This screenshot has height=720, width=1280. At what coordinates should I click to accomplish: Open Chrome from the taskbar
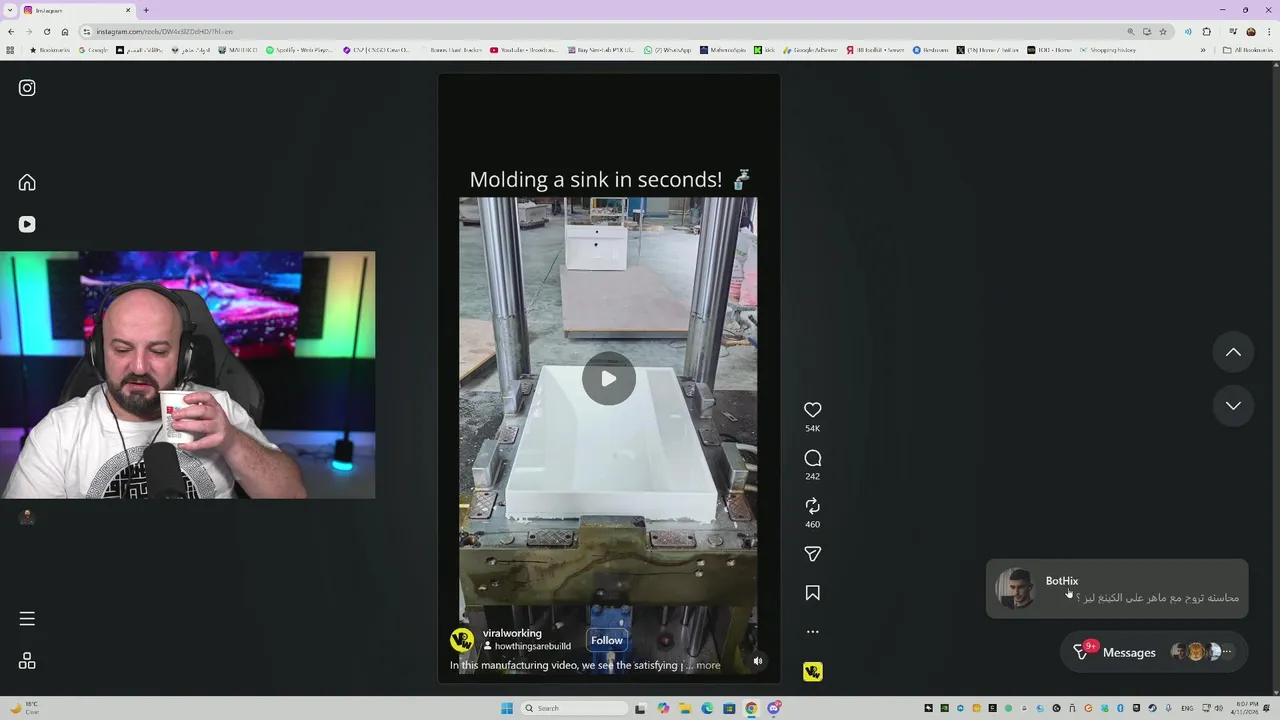point(751,708)
